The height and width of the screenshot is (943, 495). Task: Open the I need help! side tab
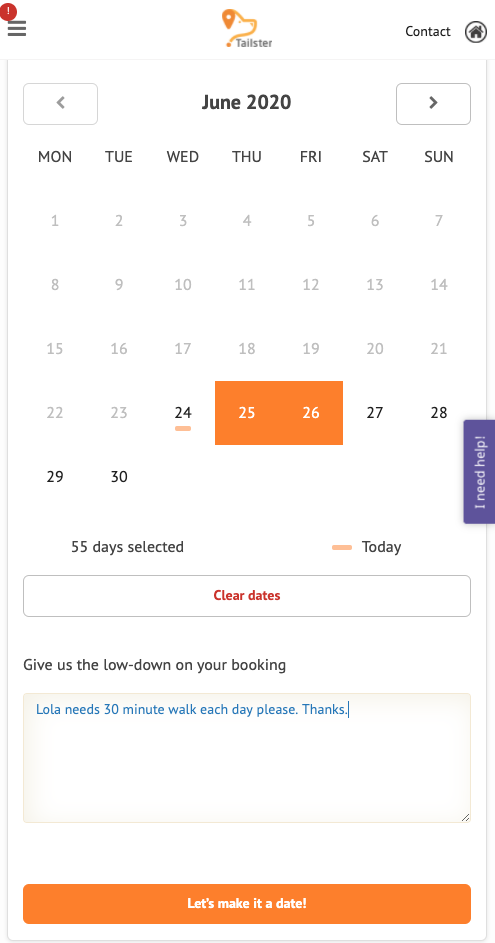click(x=479, y=472)
